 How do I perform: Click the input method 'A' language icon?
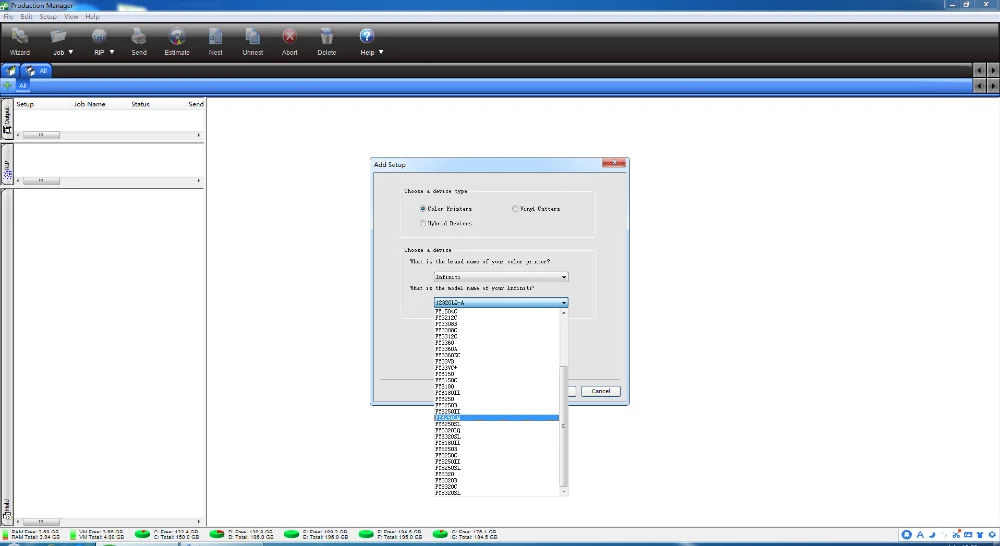[920, 535]
